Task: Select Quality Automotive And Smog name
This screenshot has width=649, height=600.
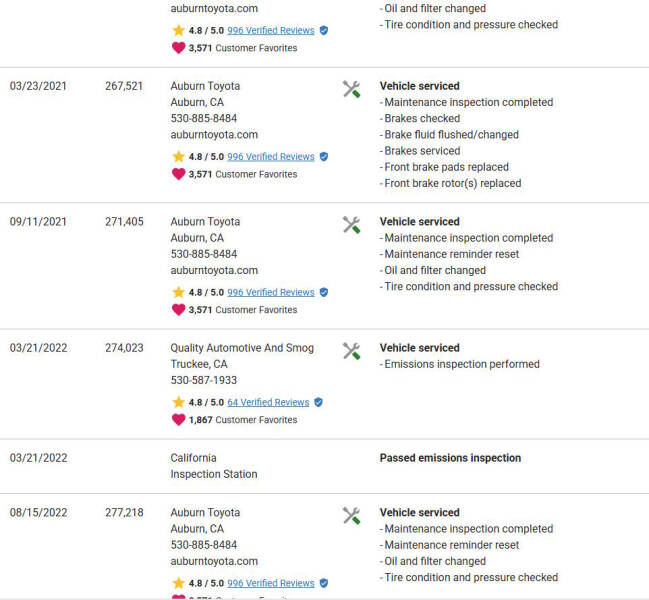Action: point(242,348)
